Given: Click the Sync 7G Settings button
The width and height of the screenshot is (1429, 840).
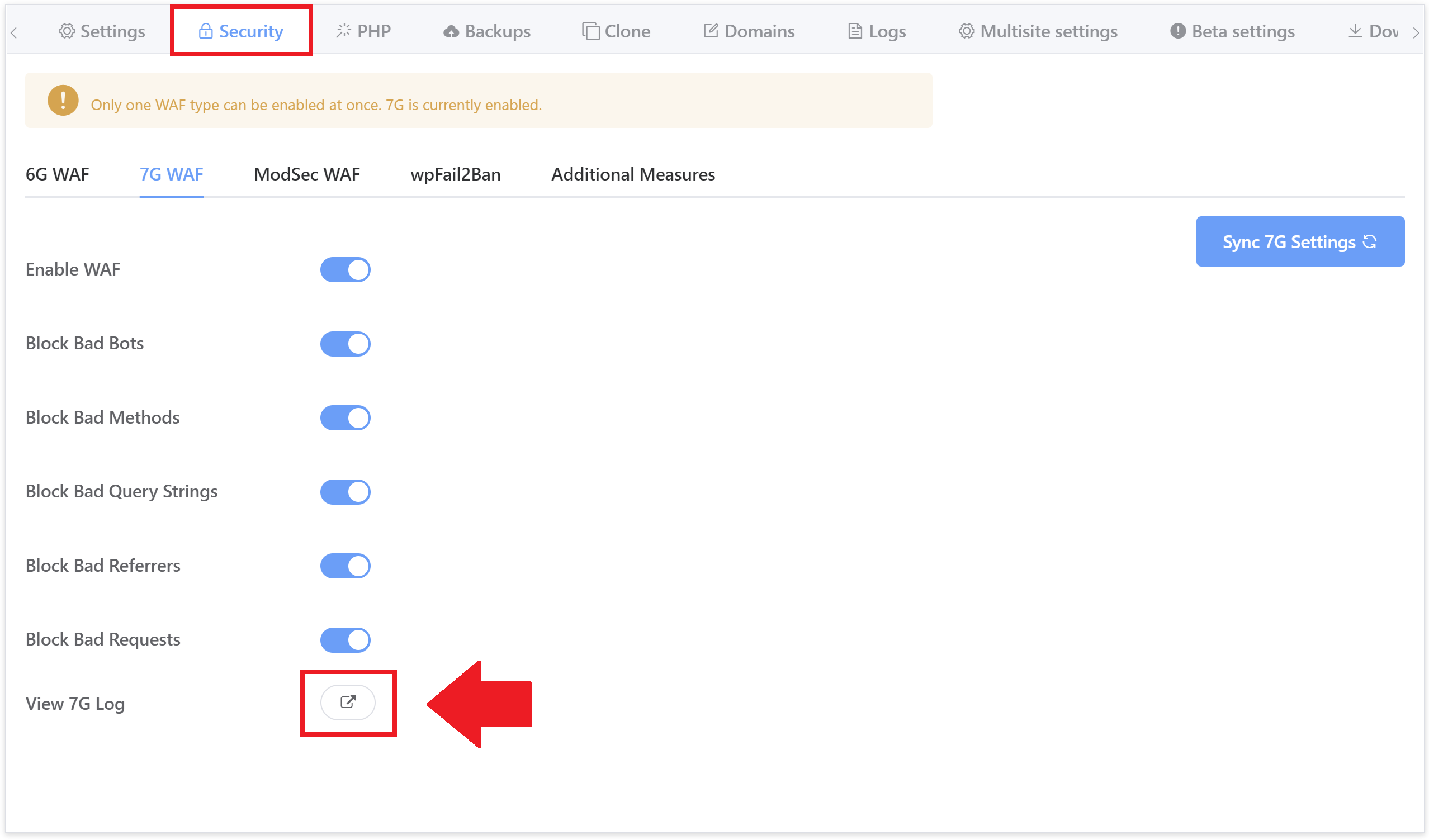Looking at the screenshot, I should pos(1300,241).
